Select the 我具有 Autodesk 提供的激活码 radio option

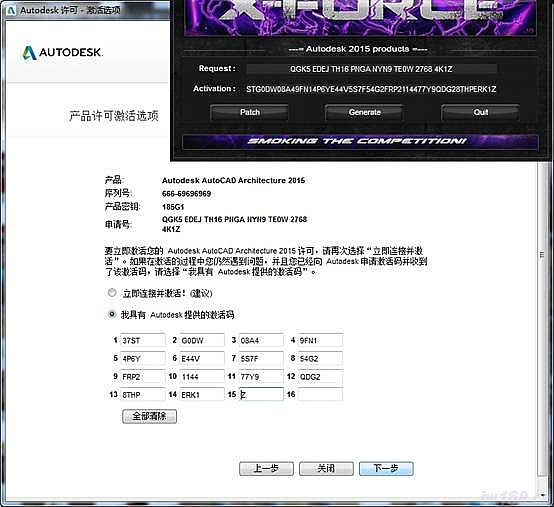point(112,314)
